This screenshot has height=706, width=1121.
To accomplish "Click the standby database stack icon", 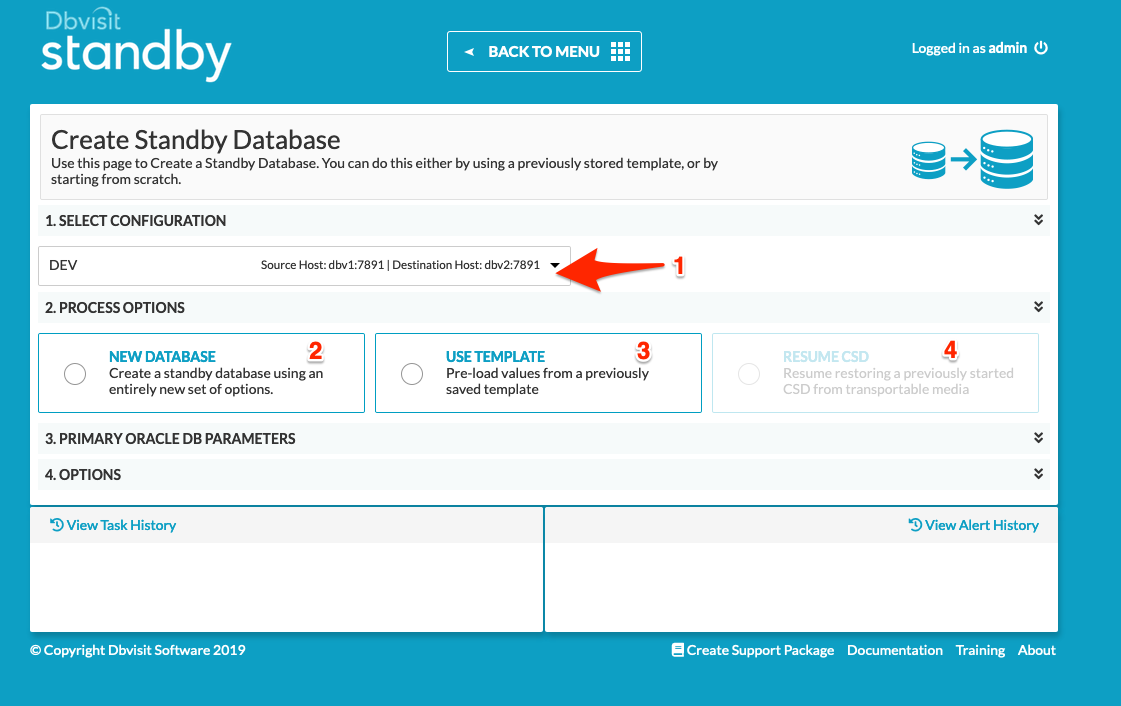I will [1006, 158].
